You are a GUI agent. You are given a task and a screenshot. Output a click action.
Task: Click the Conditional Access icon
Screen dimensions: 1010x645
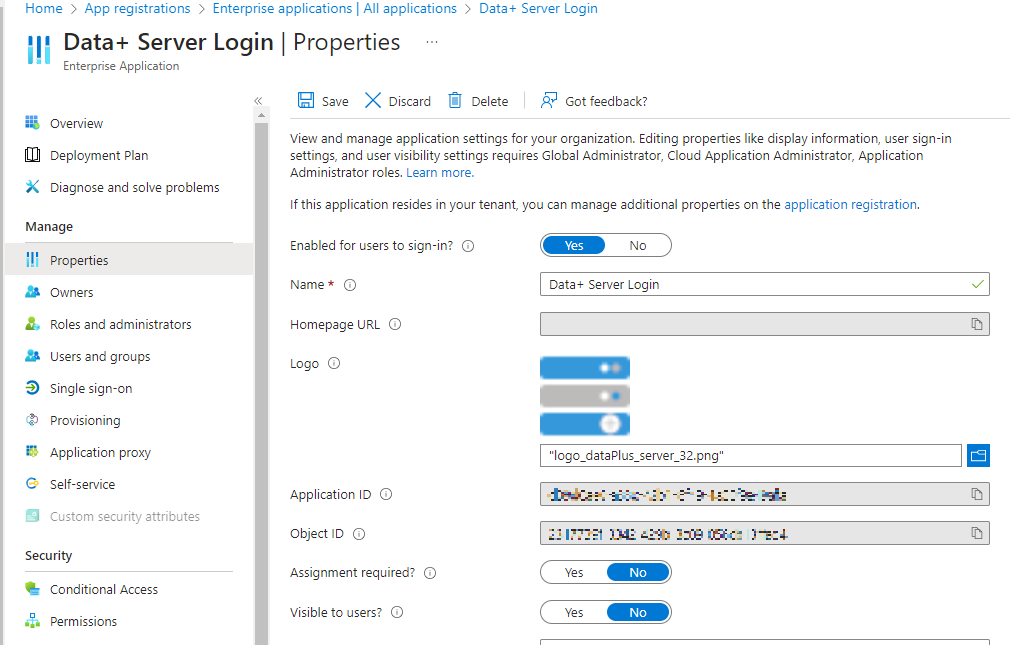pos(32,588)
